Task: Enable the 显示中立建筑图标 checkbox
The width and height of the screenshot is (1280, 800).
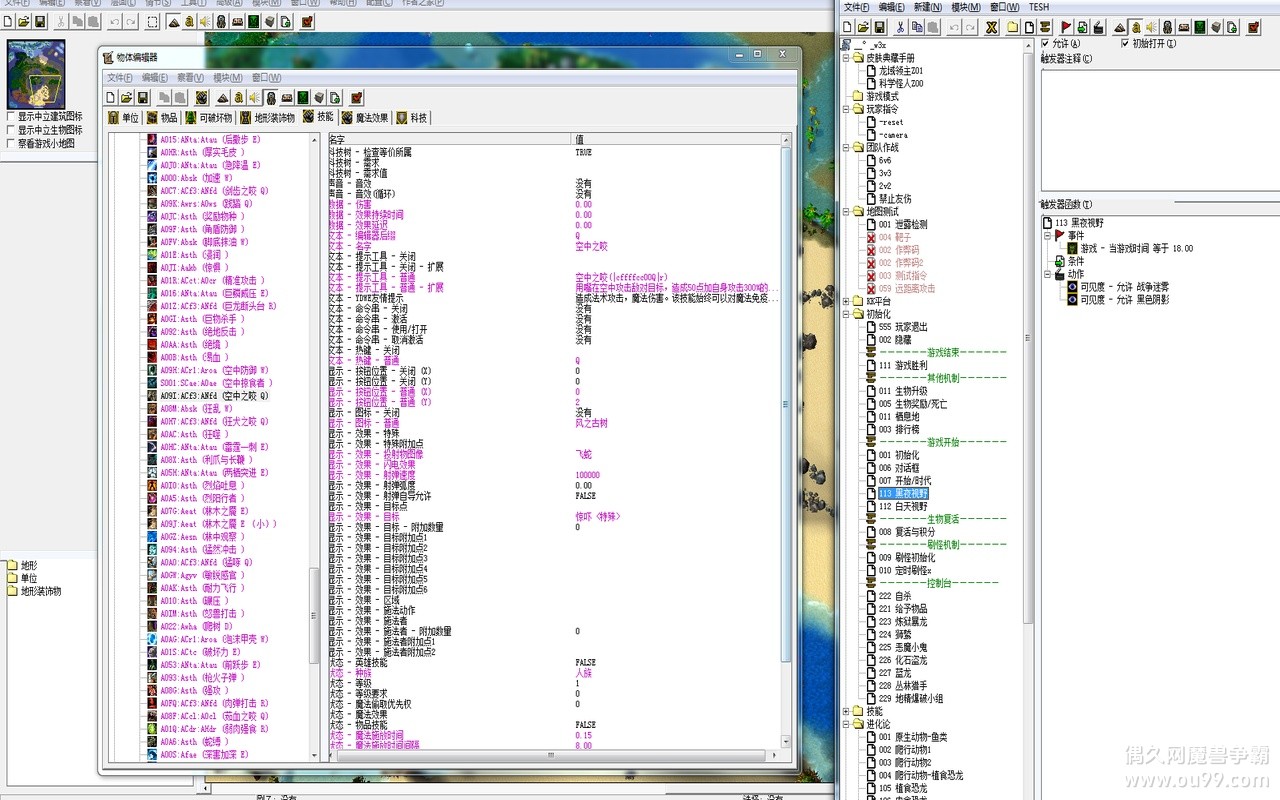Action: [x=11, y=116]
